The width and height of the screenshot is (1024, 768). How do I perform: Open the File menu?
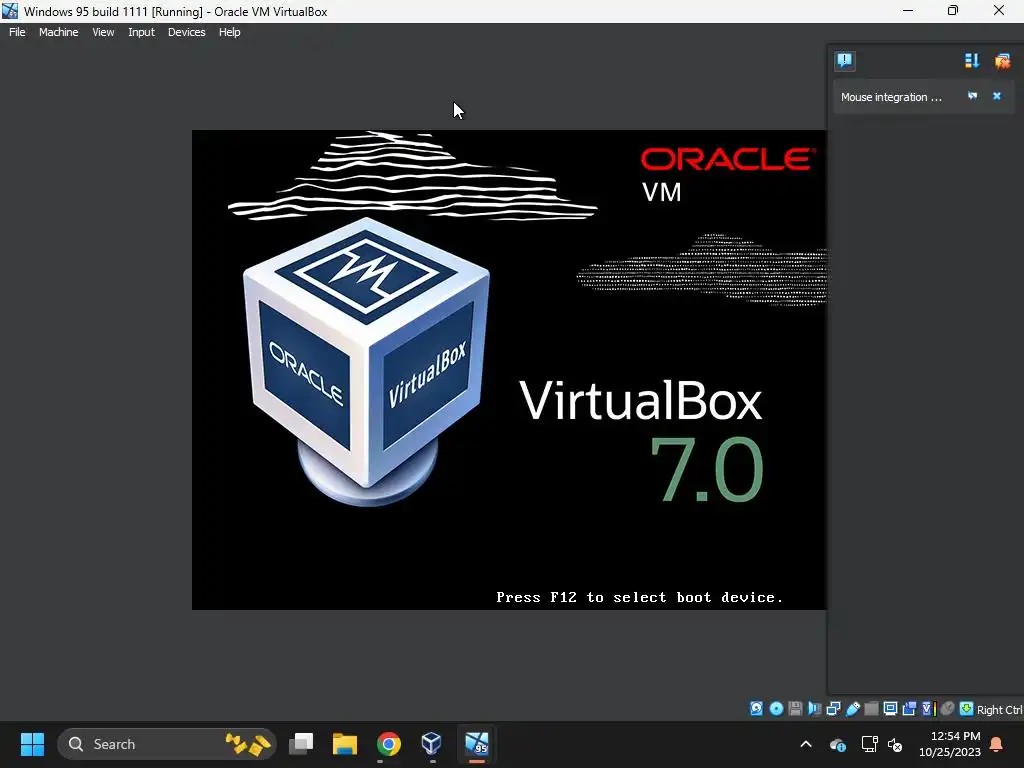(x=17, y=32)
